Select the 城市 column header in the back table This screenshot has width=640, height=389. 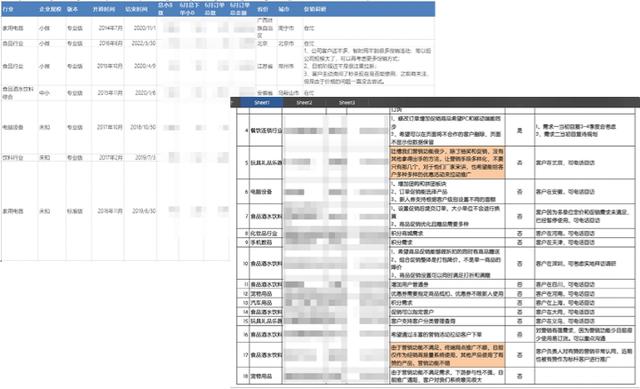[284, 9]
